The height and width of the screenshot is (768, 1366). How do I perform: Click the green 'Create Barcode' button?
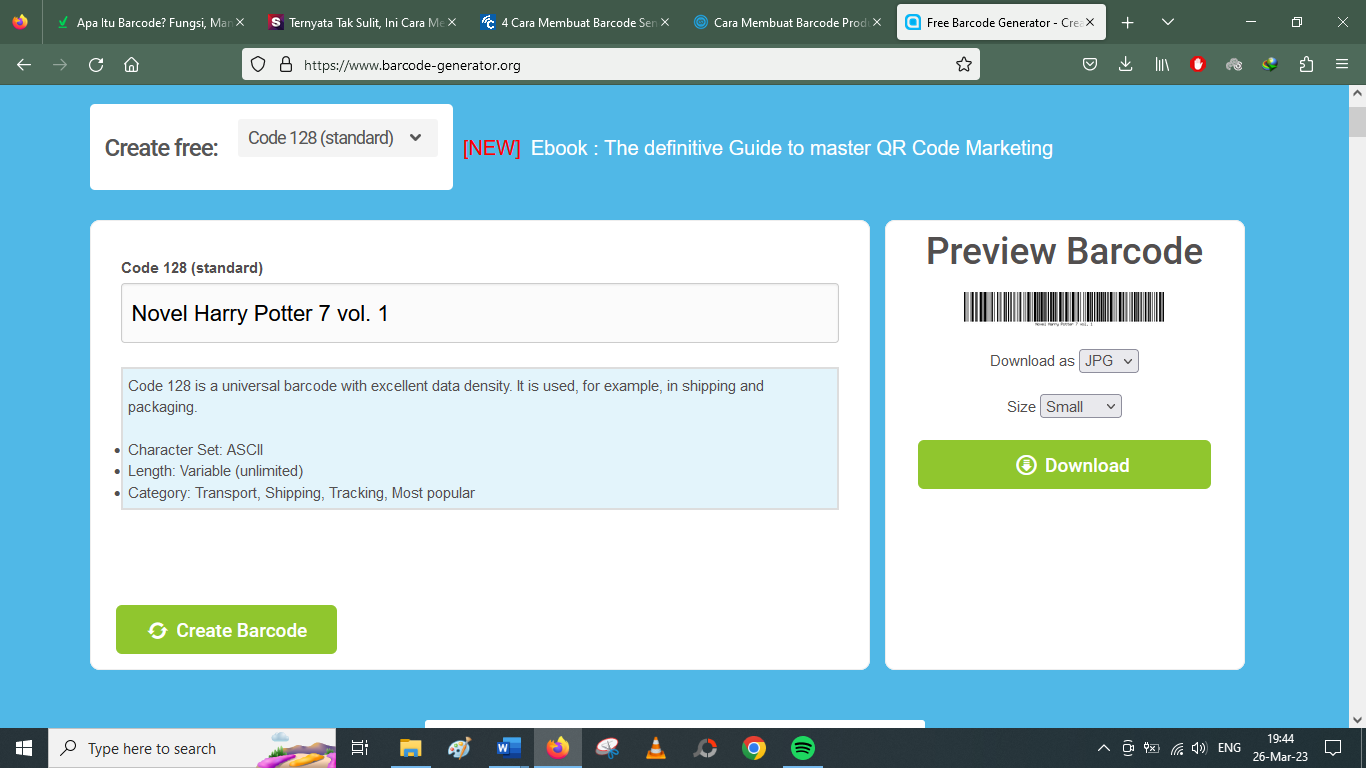(226, 630)
